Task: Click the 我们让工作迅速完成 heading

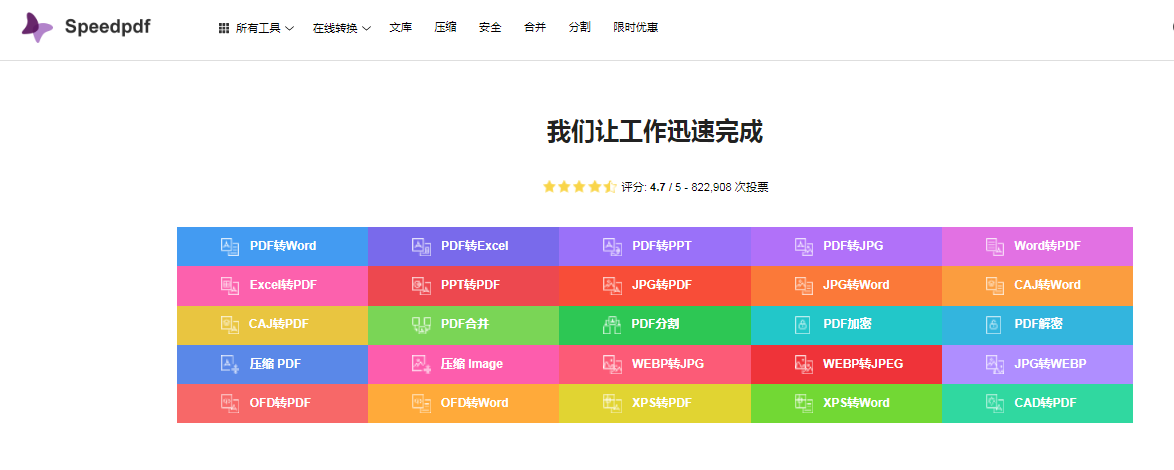Action: 654,132
